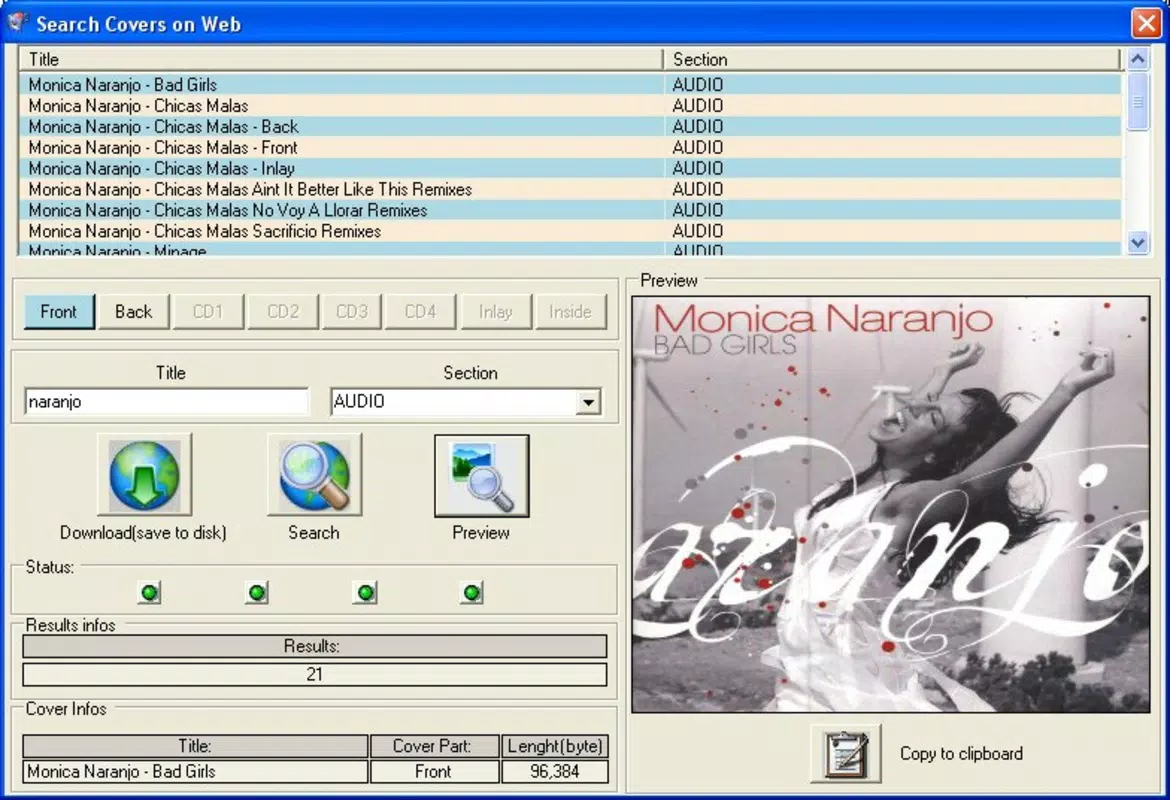Select the CD3 cover part button
The width and height of the screenshot is (1170, 800).
(352, 311)
